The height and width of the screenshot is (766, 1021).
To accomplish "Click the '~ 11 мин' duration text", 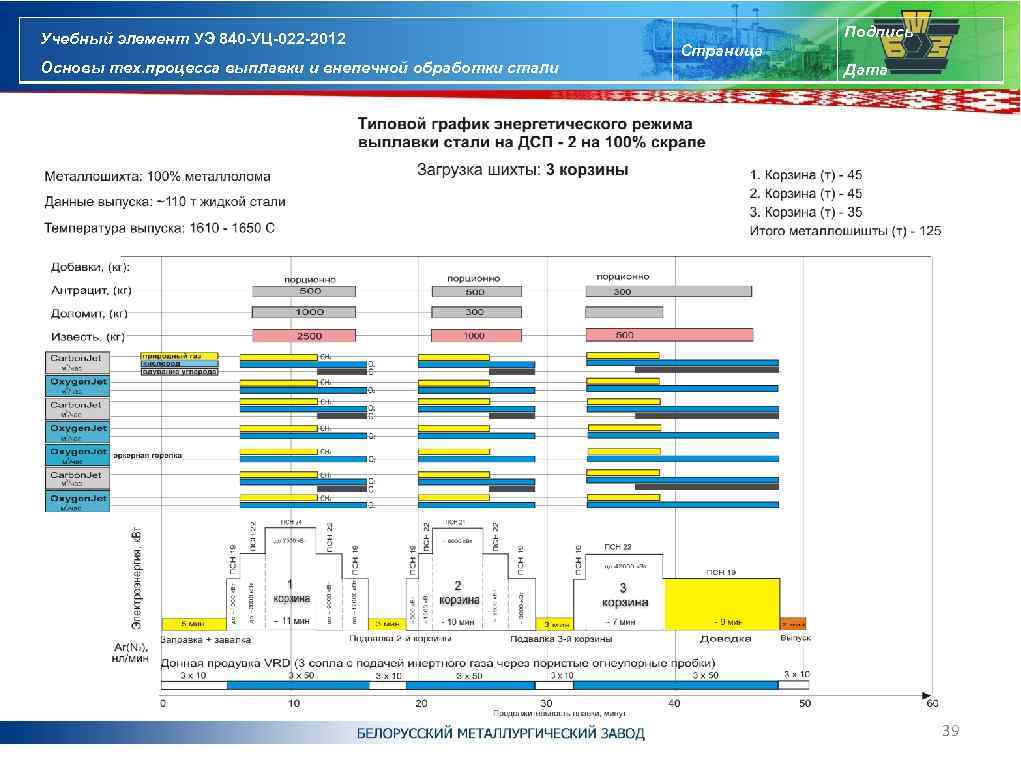I will tap(291, 621).
